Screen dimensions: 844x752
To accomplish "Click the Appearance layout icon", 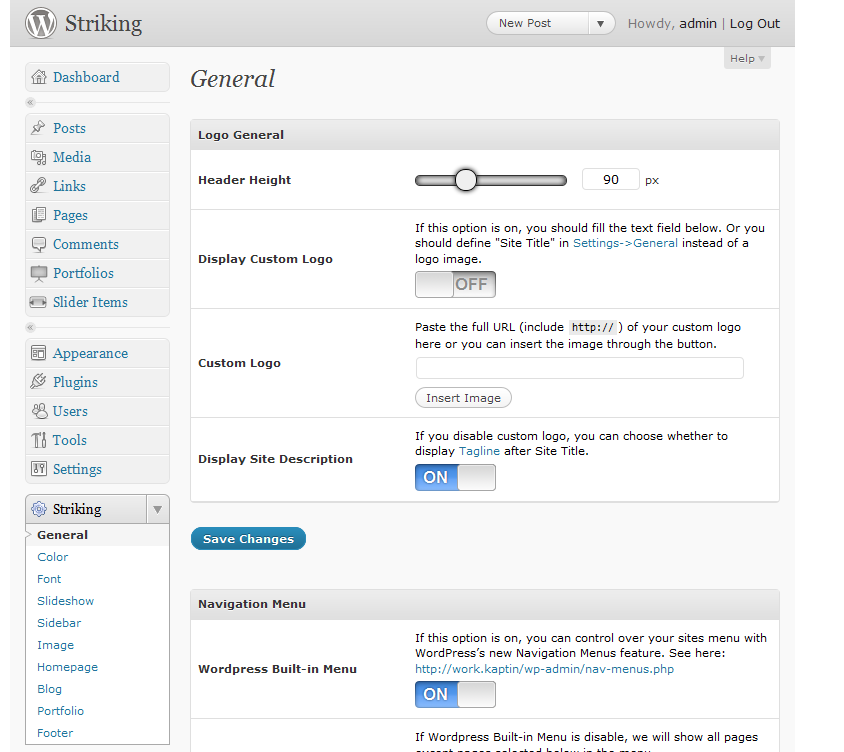I will click(x=38, y=353).
